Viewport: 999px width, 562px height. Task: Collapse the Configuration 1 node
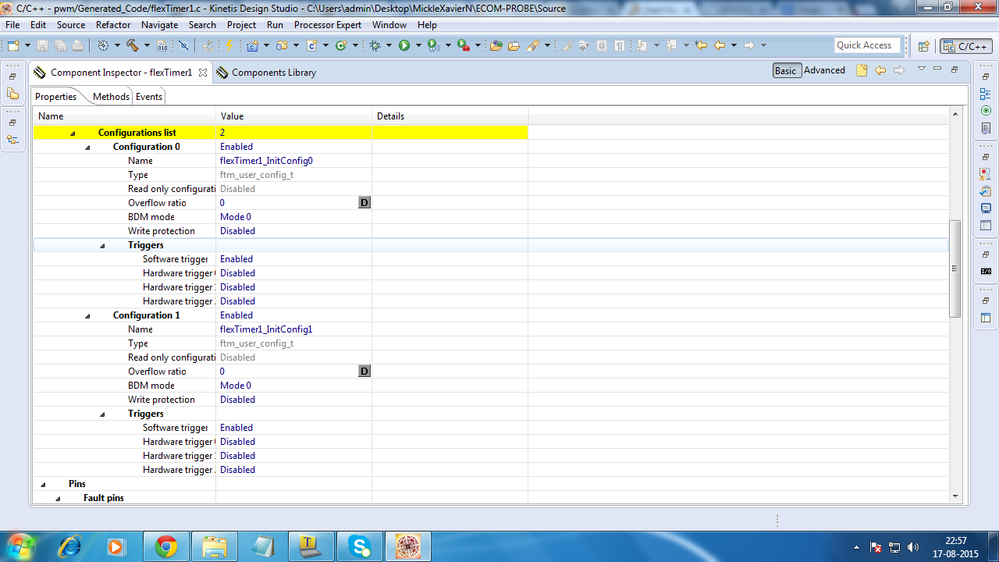(x=88, y=316)
